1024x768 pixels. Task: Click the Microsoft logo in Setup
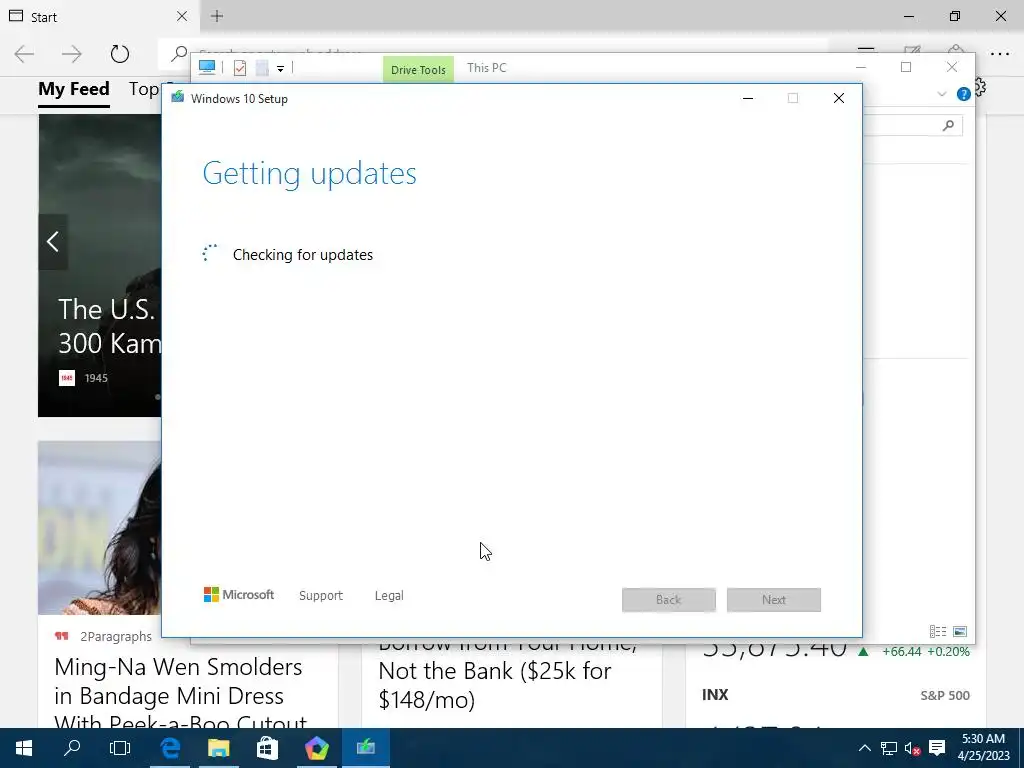(239, 595)
